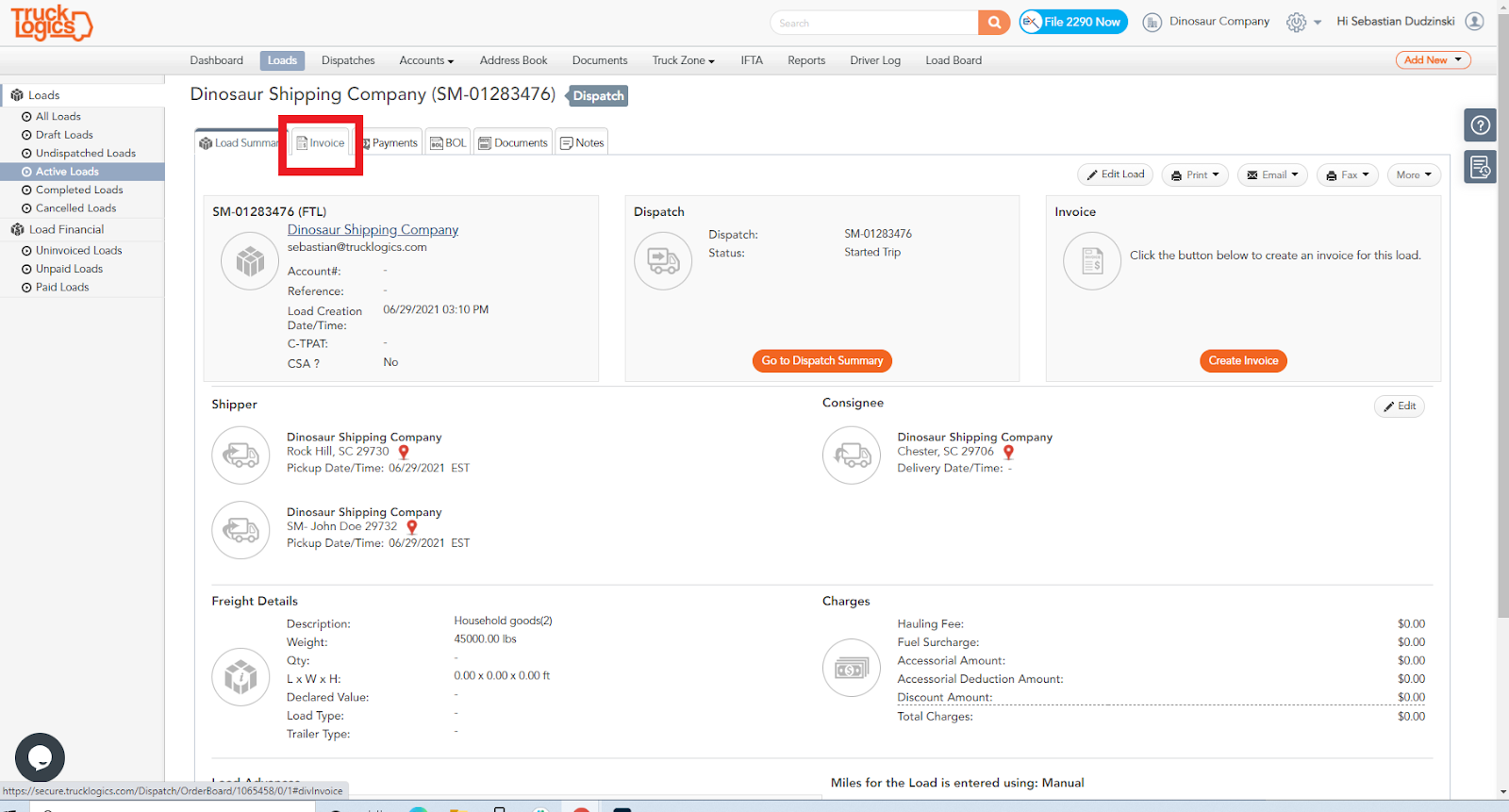The height and width of the screenshot is (812, 1509).
Task: Open the activity log icon below help
Action: point(1481,167)
